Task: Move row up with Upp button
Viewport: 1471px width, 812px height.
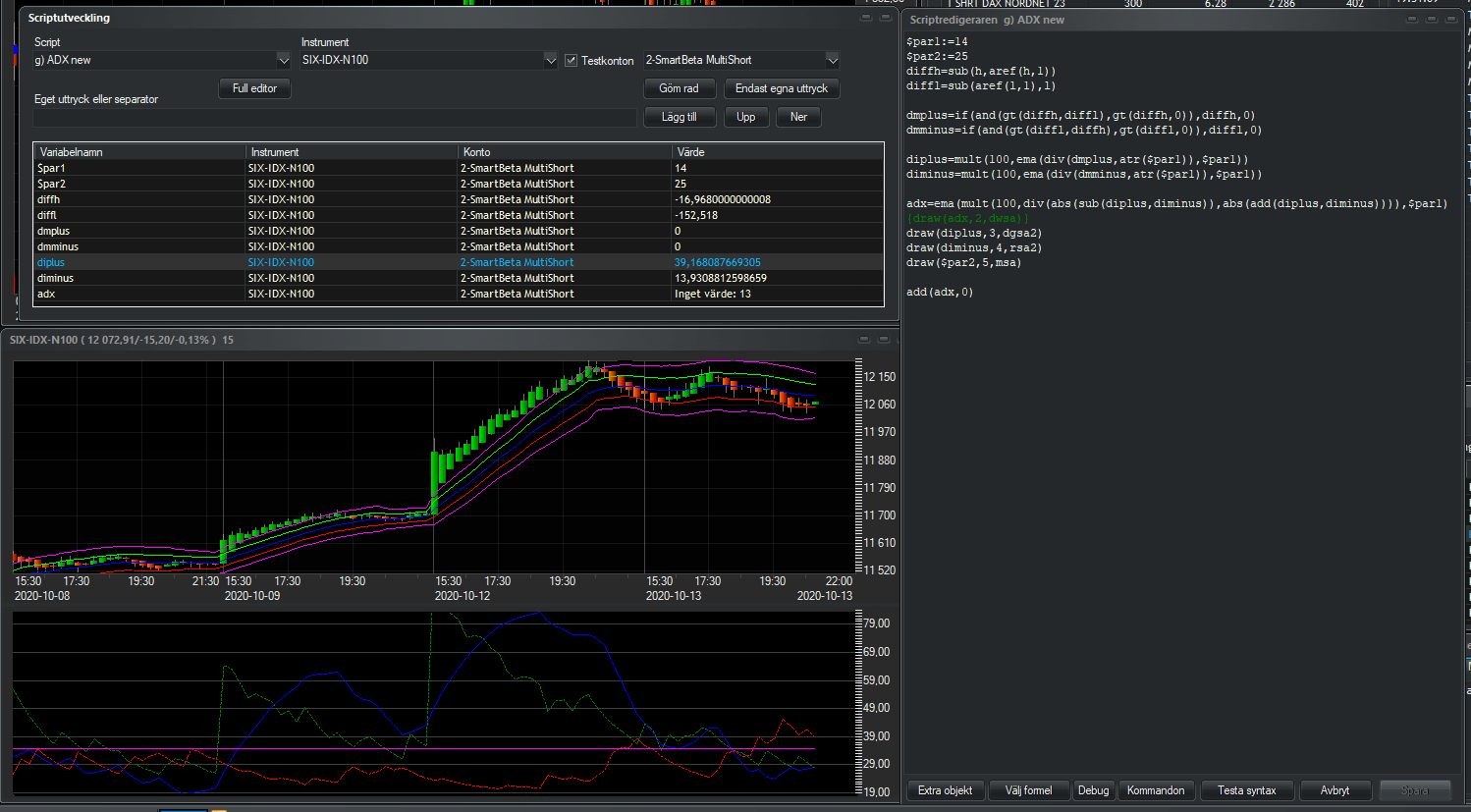Action: (745, 117)
